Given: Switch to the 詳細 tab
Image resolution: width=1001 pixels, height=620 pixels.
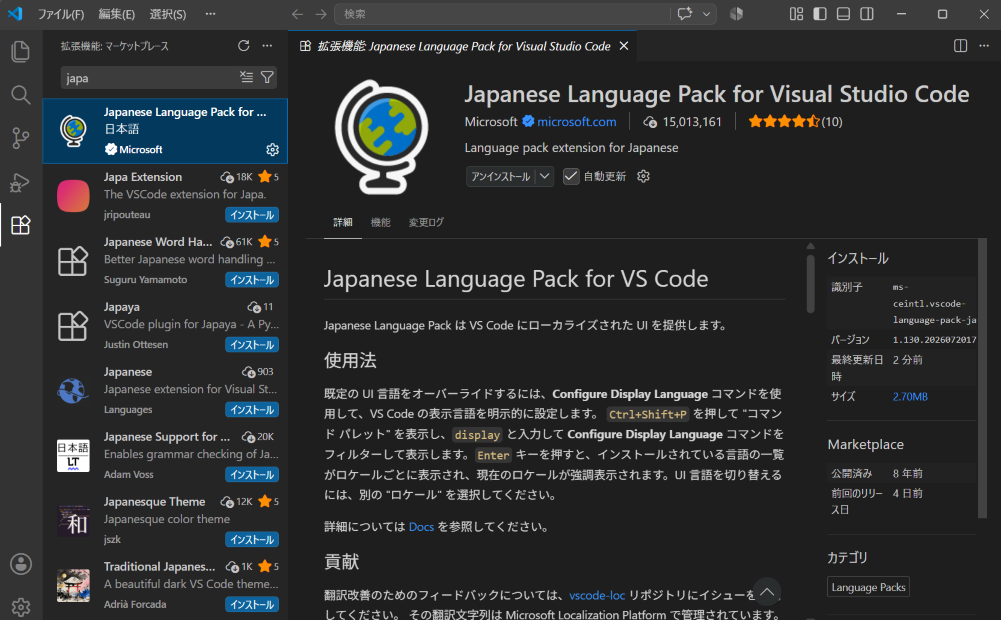Looking at the screenshot, I should (343, 222).
